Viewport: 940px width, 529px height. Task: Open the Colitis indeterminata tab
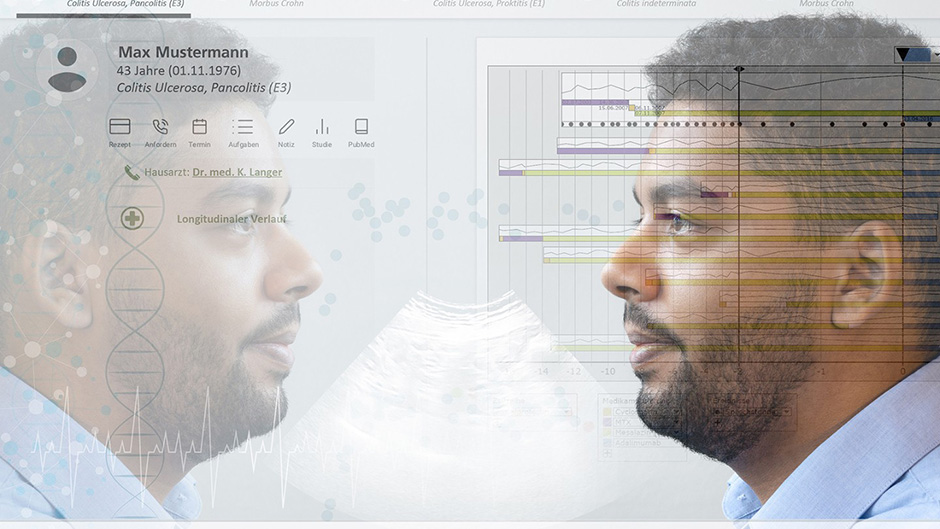tap(656, 4)
